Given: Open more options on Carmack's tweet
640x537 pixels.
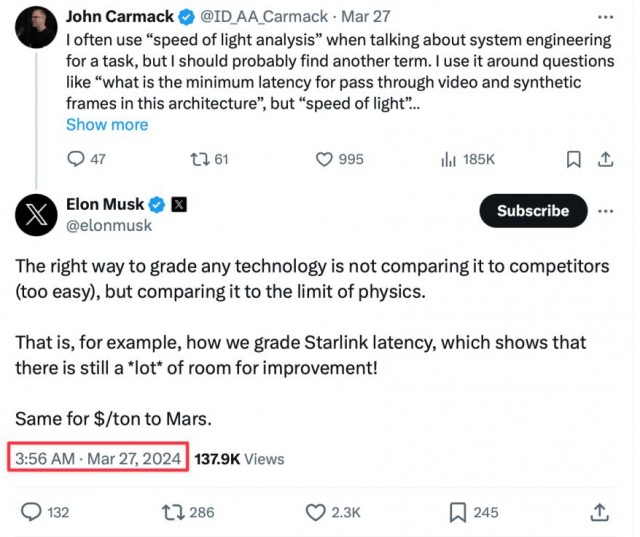Looking at the screenshot, I should coord(605,17).
